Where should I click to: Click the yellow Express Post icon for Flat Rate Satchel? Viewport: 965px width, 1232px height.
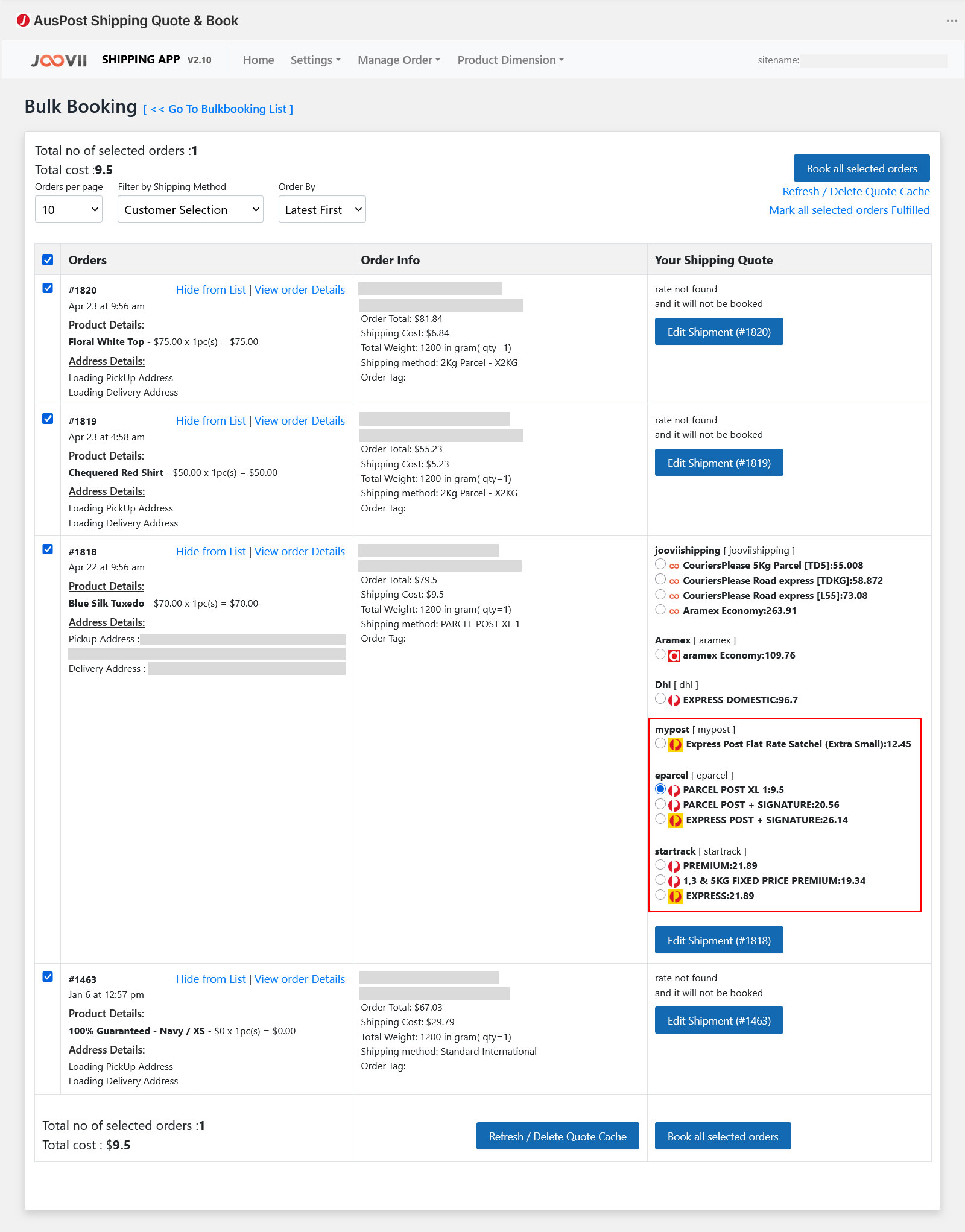(x=675, y=744)
